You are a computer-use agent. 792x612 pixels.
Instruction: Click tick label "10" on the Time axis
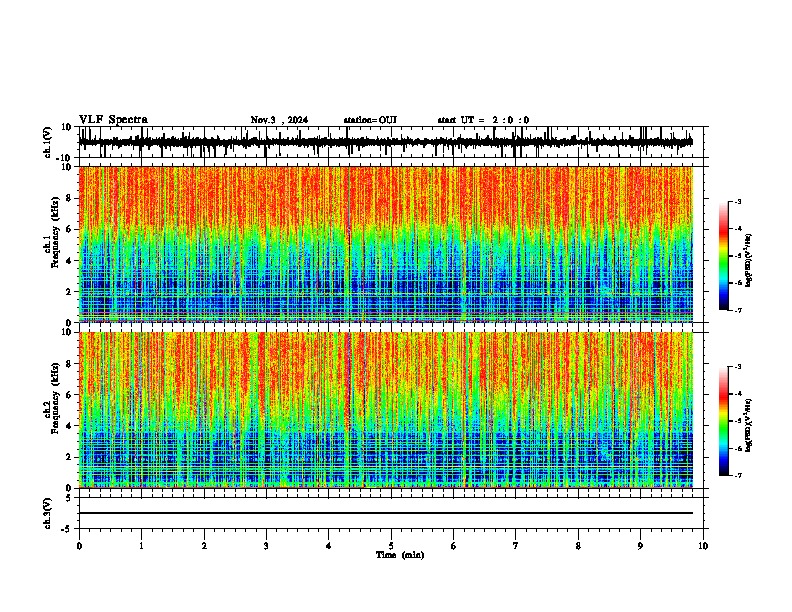click(703, 546)
